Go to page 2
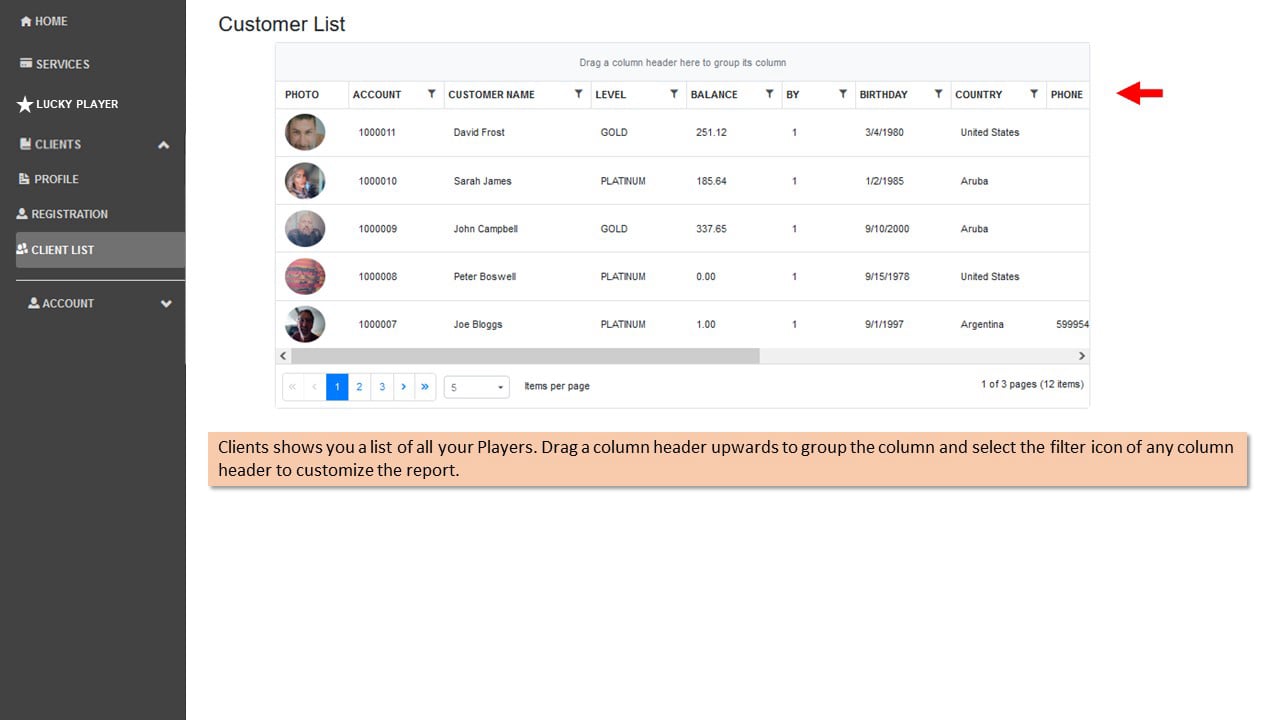 coord(359,387)
